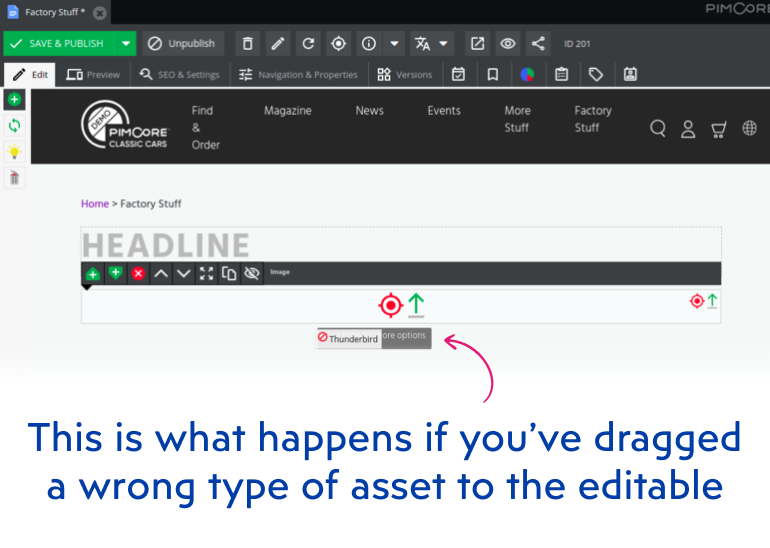Open the More Stuff menu item
Viewport: 770px width, 548px height.
(517, 119)
